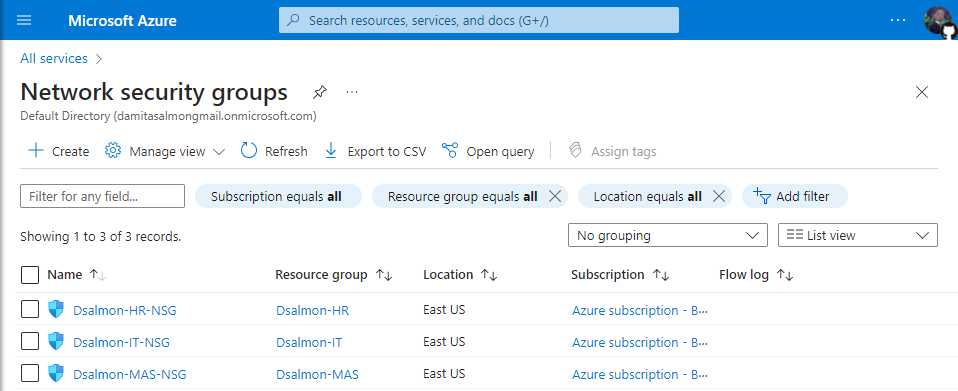Check the Dsalmon-IT-NSG row checkbox

click(30, 342)
